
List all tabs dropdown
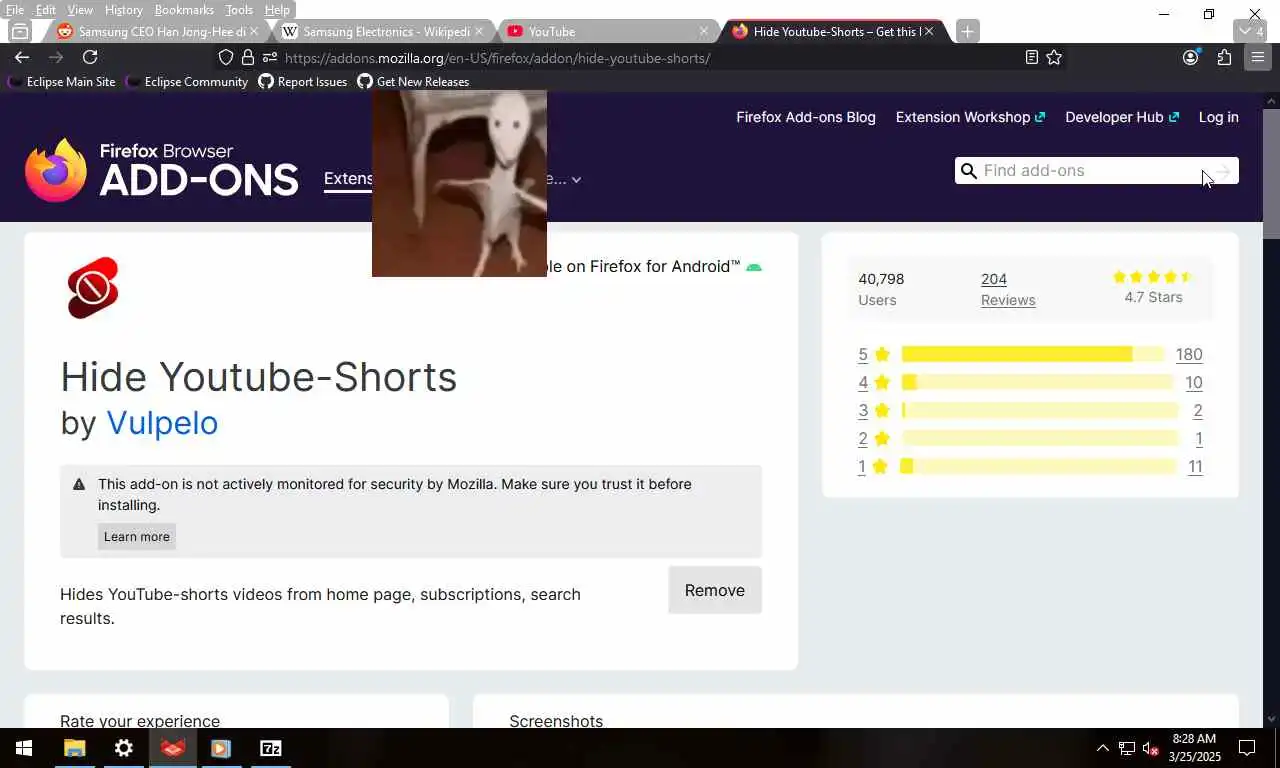[x=1251, y=31]
